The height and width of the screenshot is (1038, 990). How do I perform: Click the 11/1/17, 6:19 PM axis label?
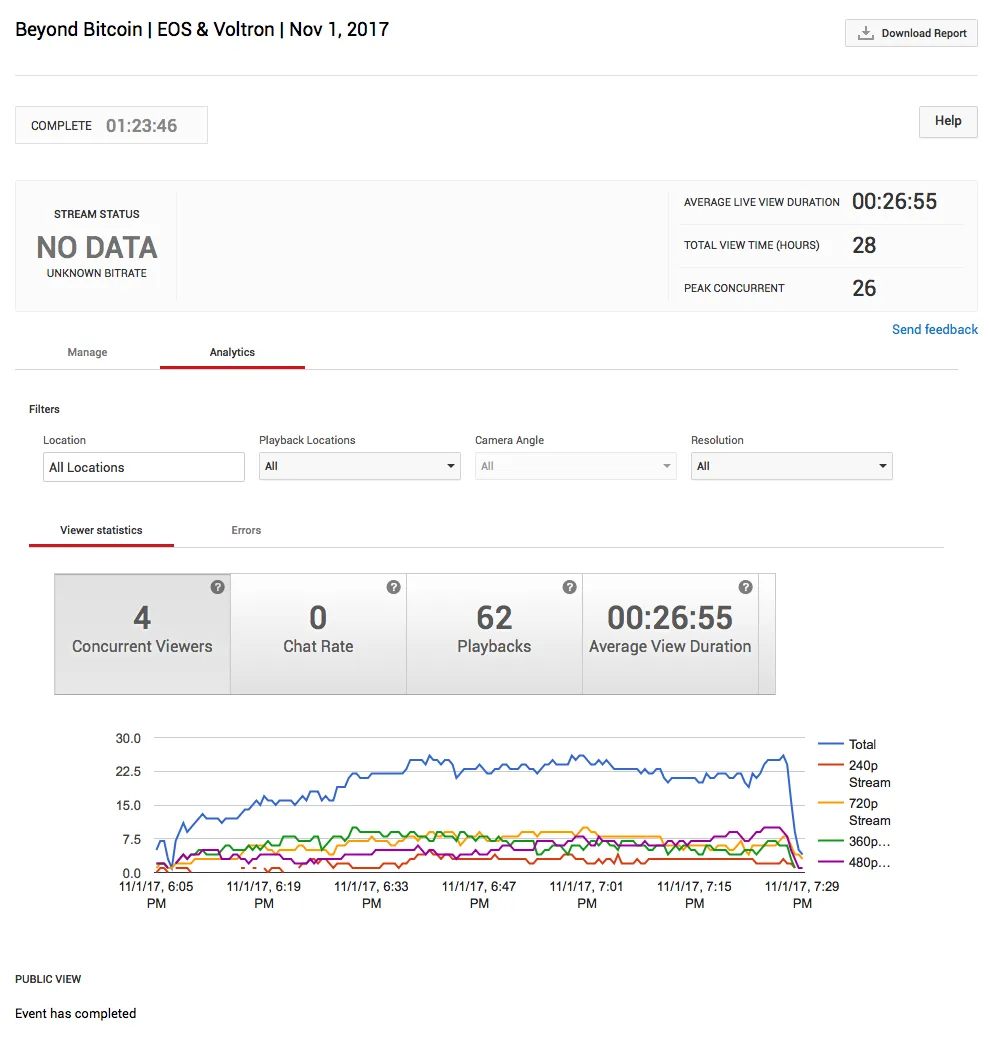pos(264,894)
